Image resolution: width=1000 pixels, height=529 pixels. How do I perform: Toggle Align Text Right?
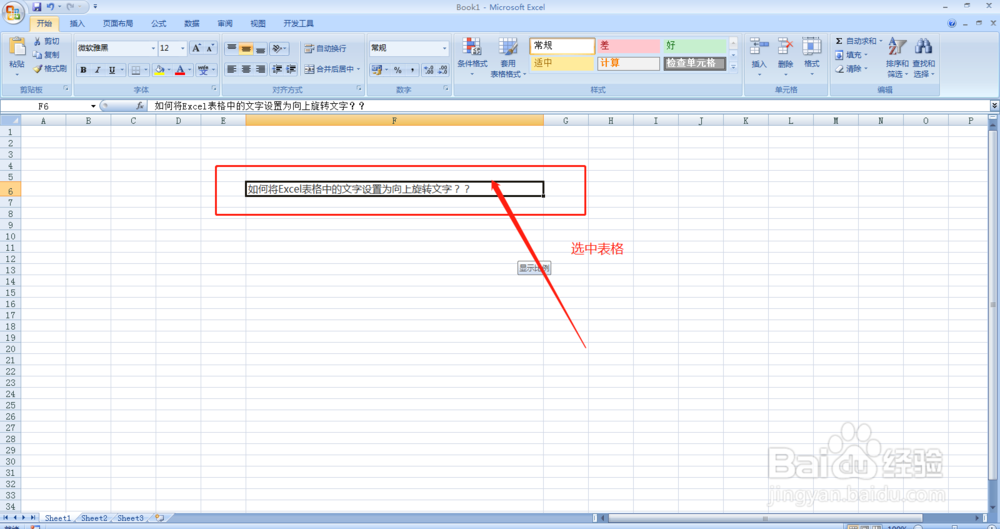pyautogui.click(x=260, y=69)
